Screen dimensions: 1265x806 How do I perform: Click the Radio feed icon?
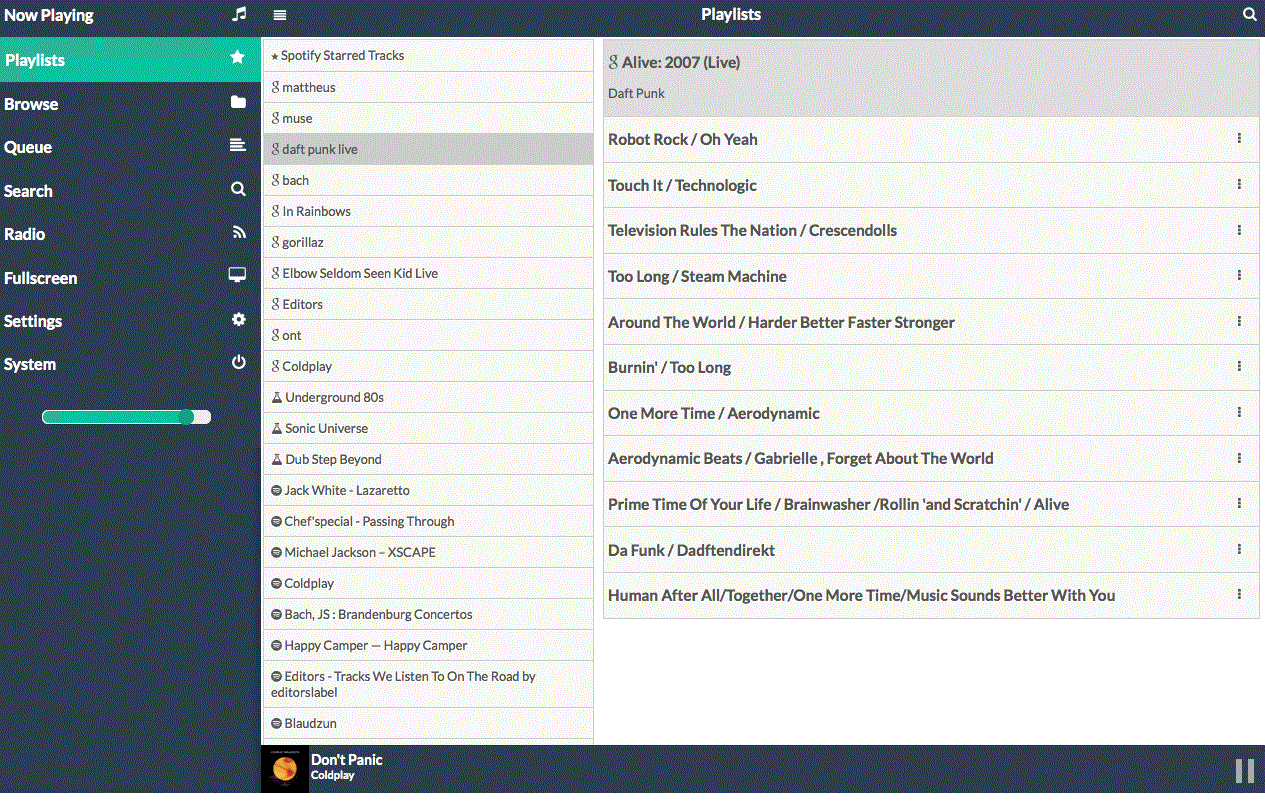238,233
